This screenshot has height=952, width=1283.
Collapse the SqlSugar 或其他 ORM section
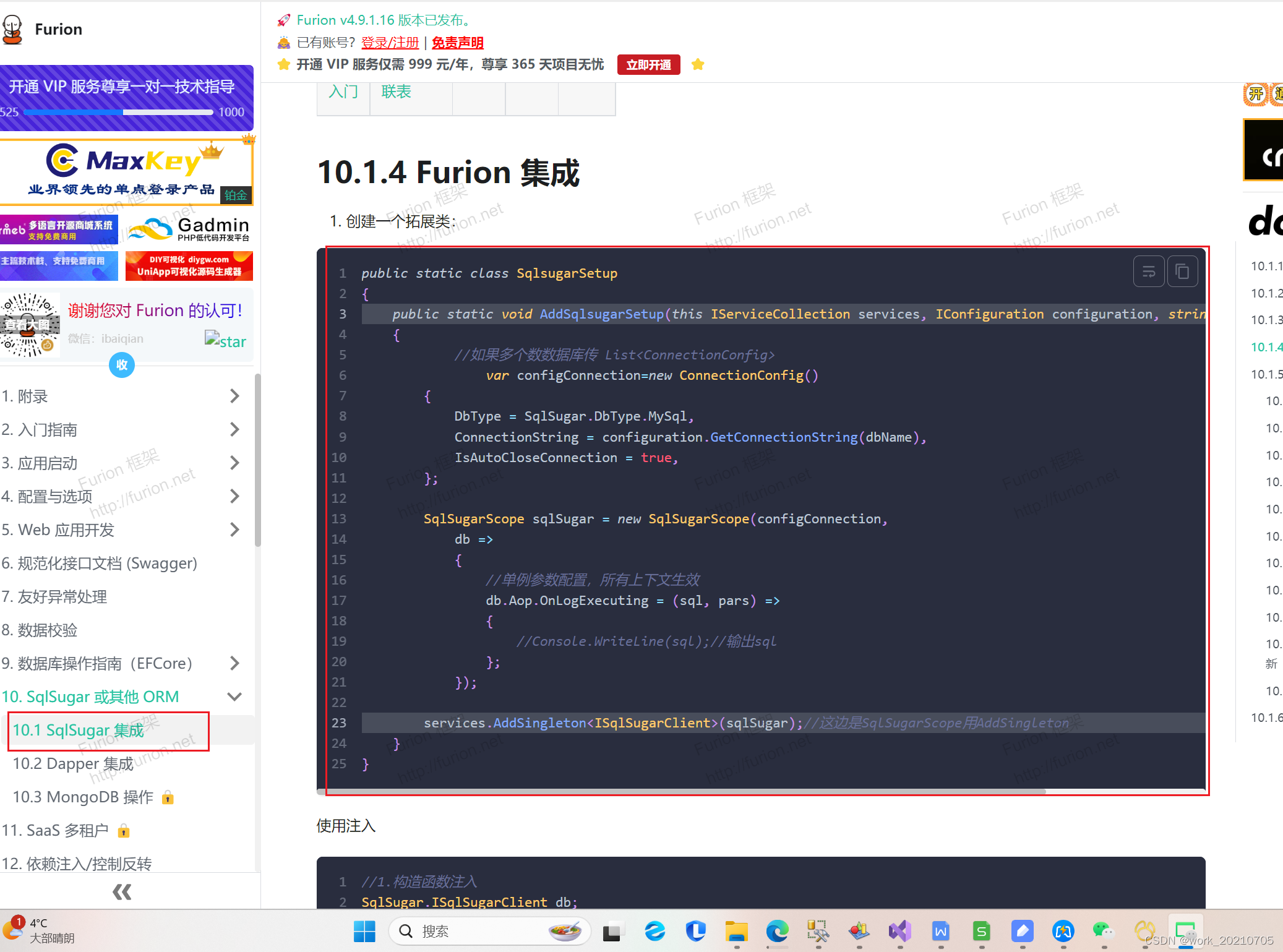click(x=234, y=697)
